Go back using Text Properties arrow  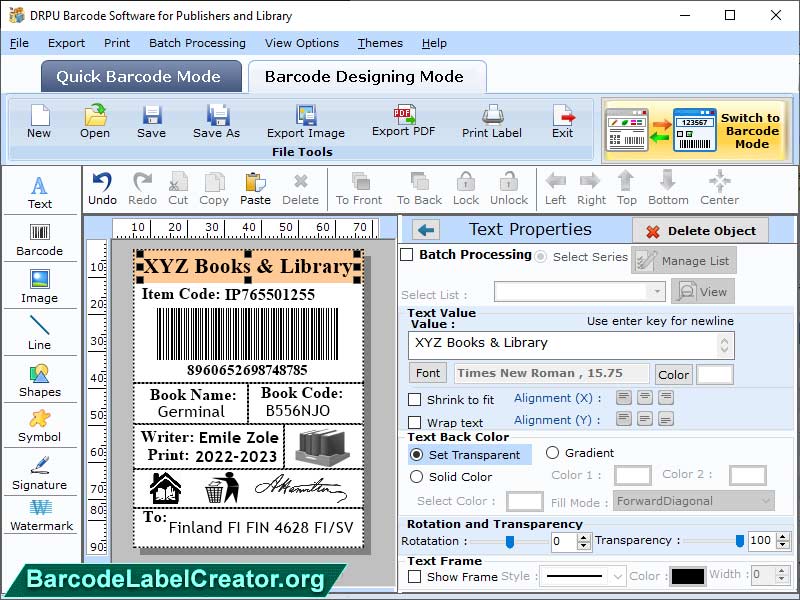point(426,230)
